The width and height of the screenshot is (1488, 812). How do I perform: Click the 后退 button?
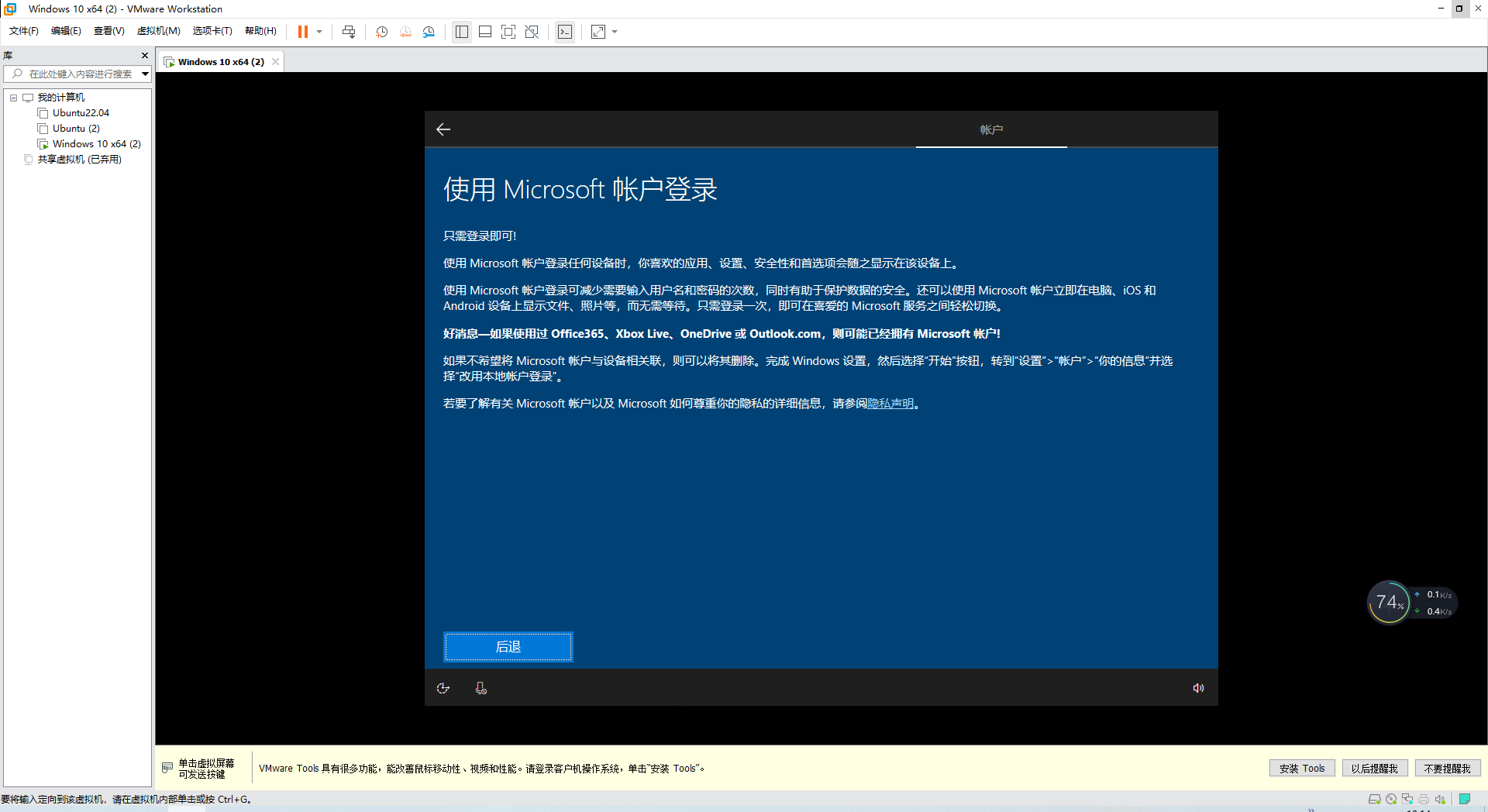[x=508, y=647]
